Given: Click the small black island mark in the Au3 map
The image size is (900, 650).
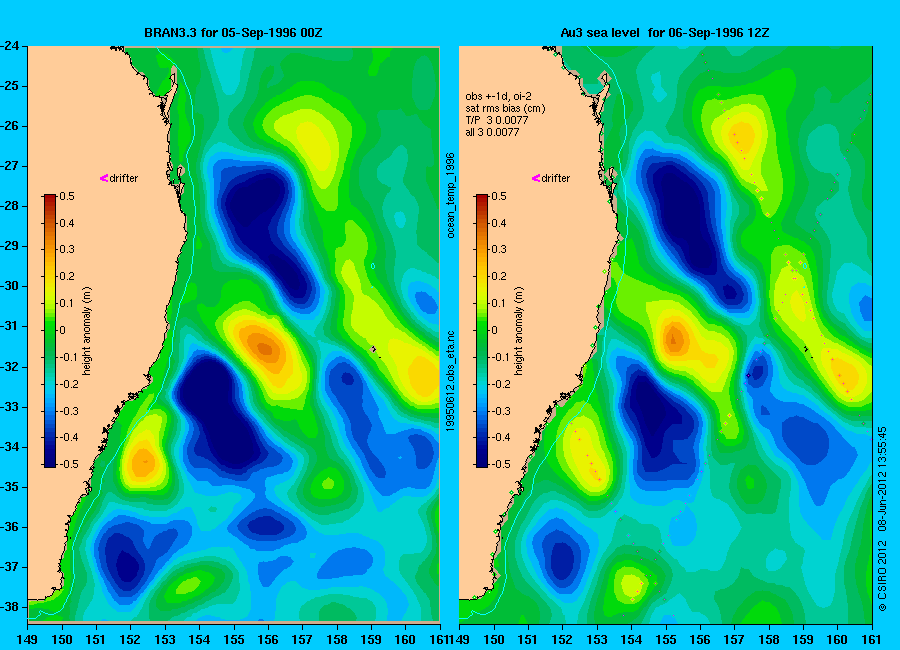Looking at the screenshot, I should [x=806, y=349].
